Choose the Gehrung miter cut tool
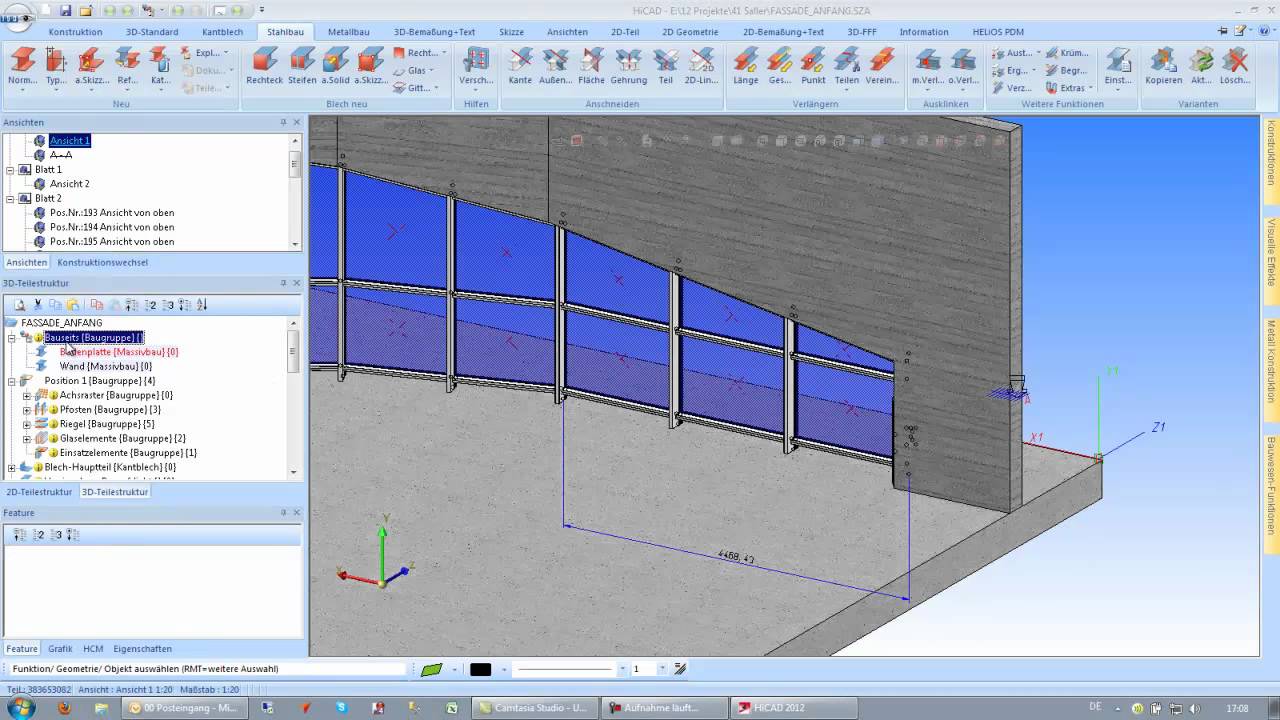 pyautogui.click(x=629, y=66)
